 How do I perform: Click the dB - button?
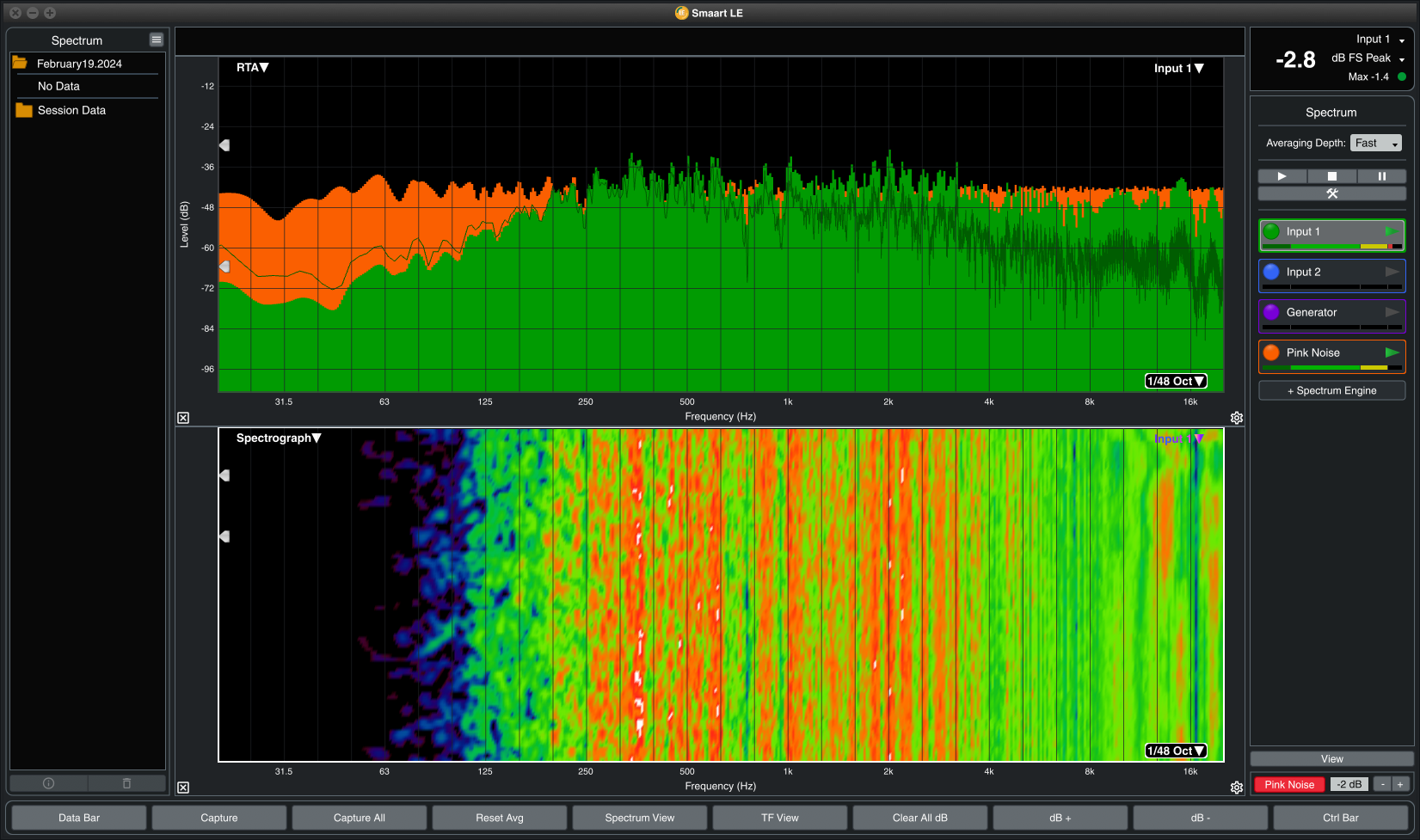click(x=1201, y=818)
